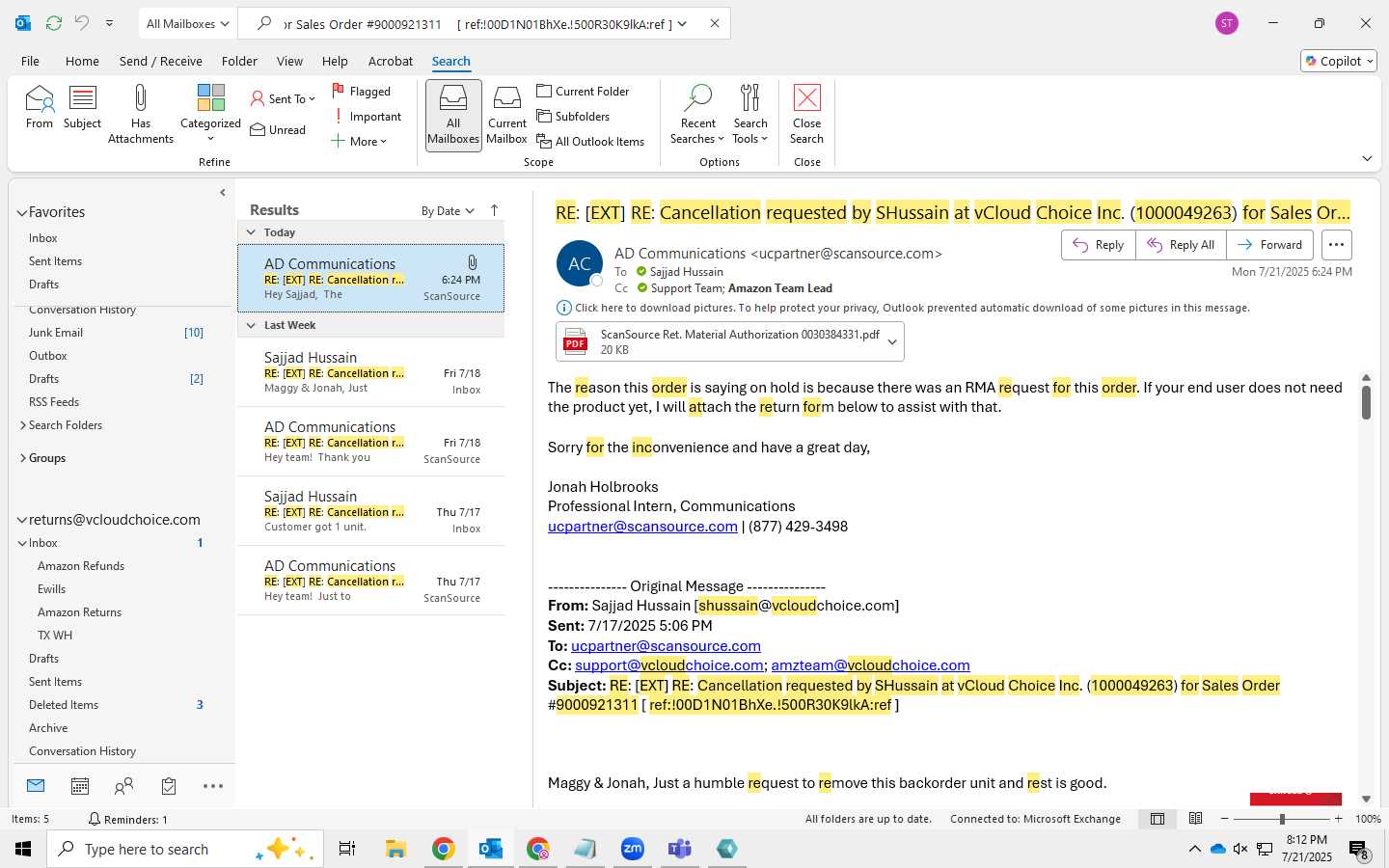Screen dimensions: 1389x868
Task: Show only Unread messages
Action: click(278, 129)
